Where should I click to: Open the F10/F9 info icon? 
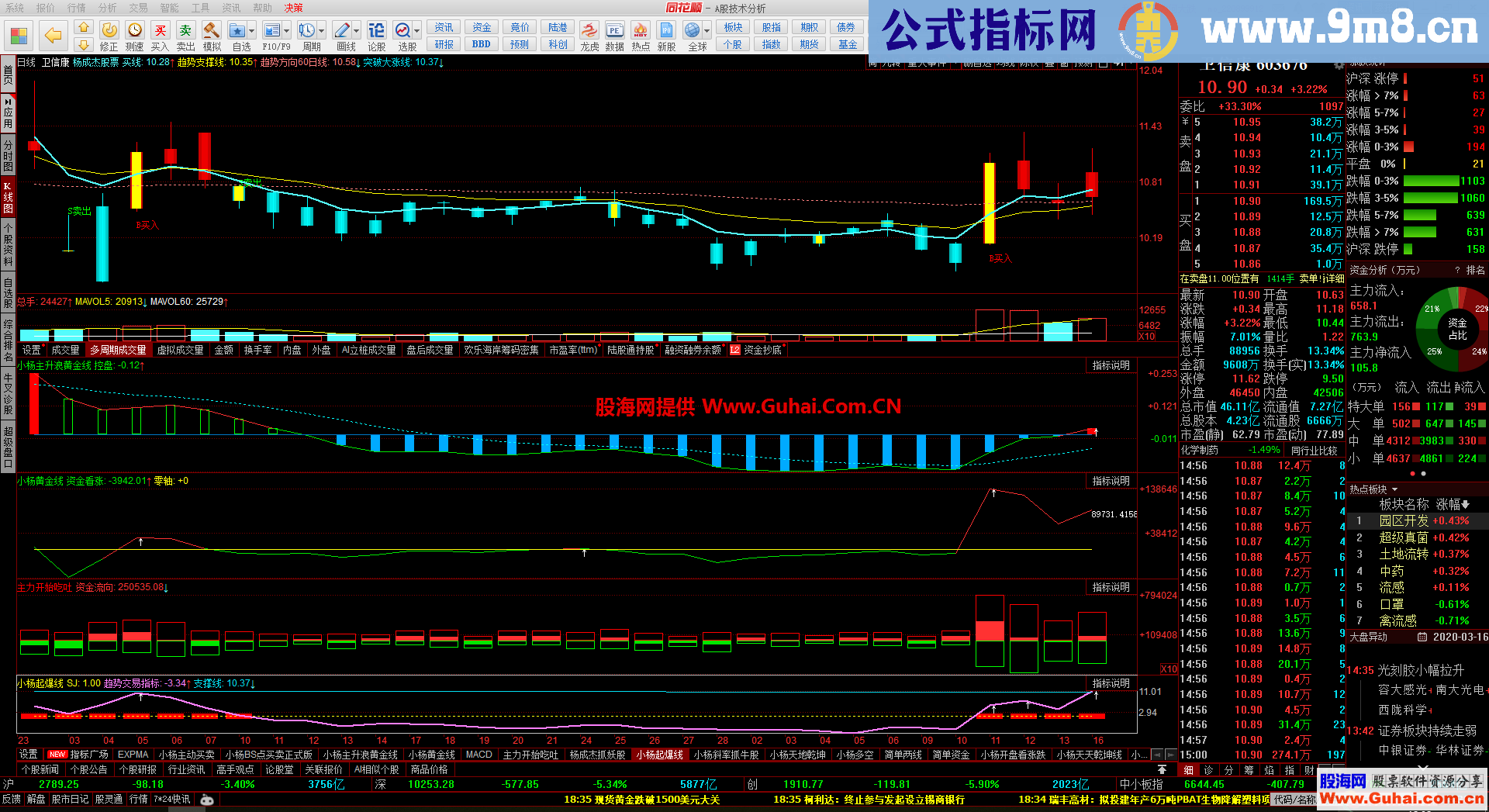271,30
